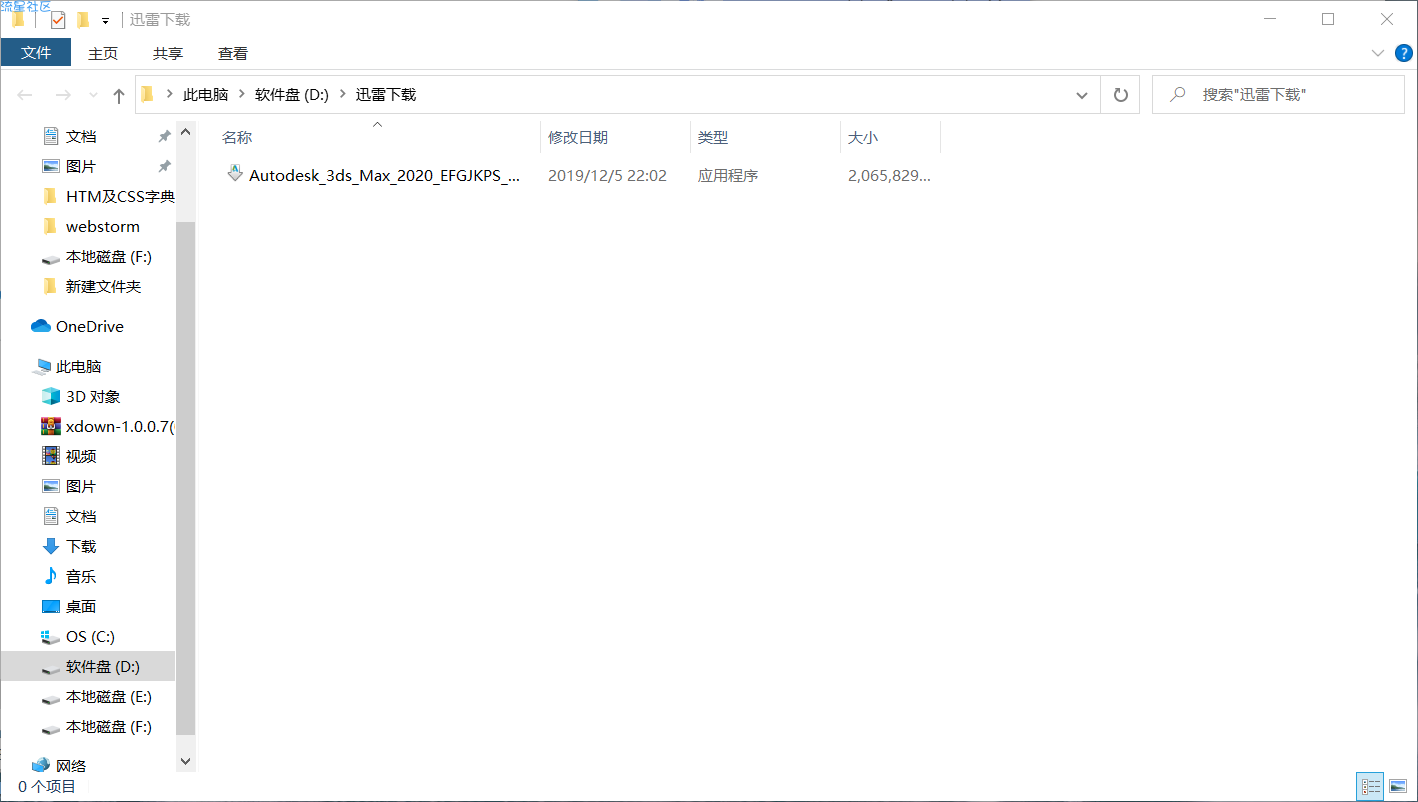Open 下载 under 此电脑

(x=81, y=546)
